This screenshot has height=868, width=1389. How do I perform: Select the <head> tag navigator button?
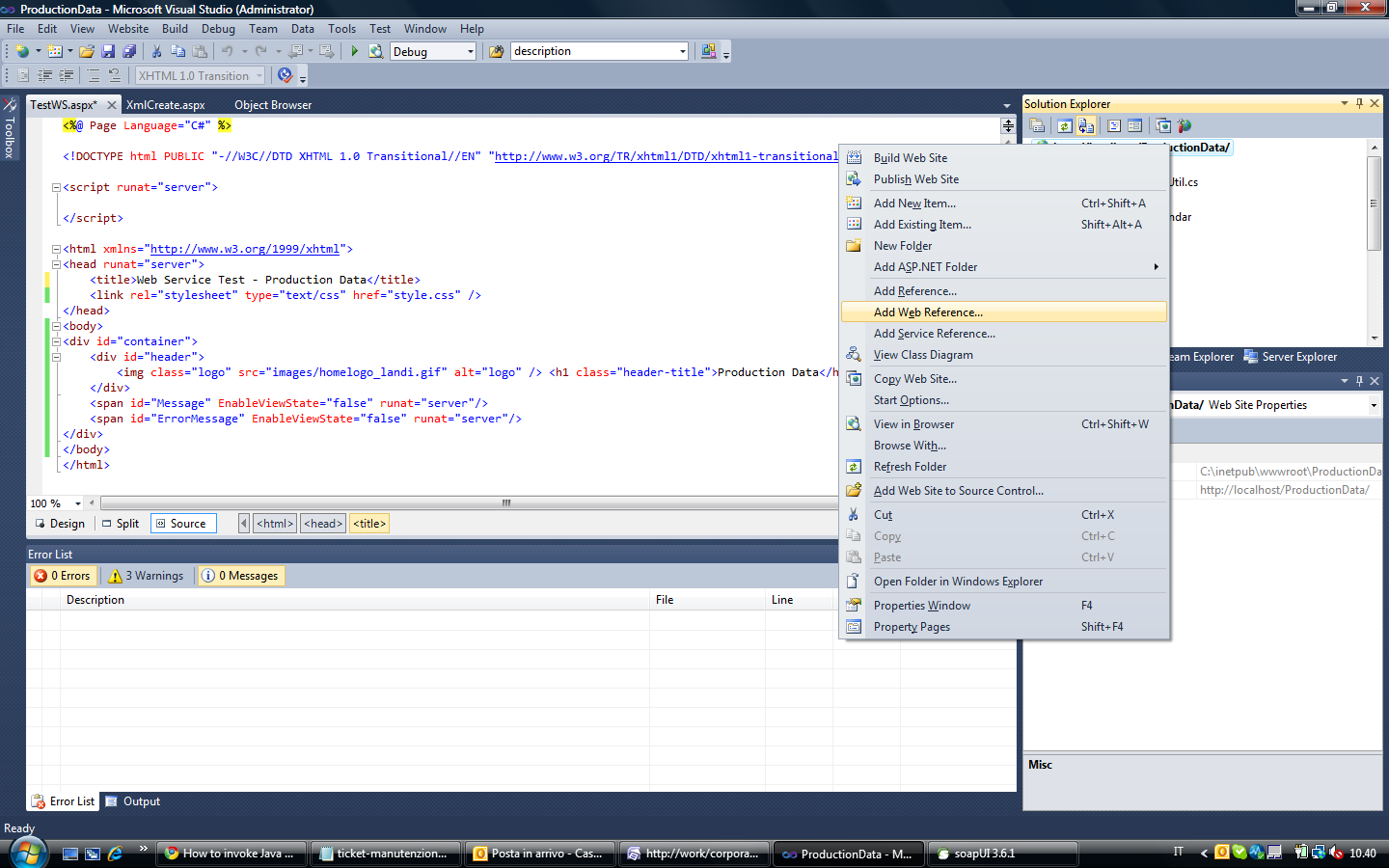(x=323, y=524)
